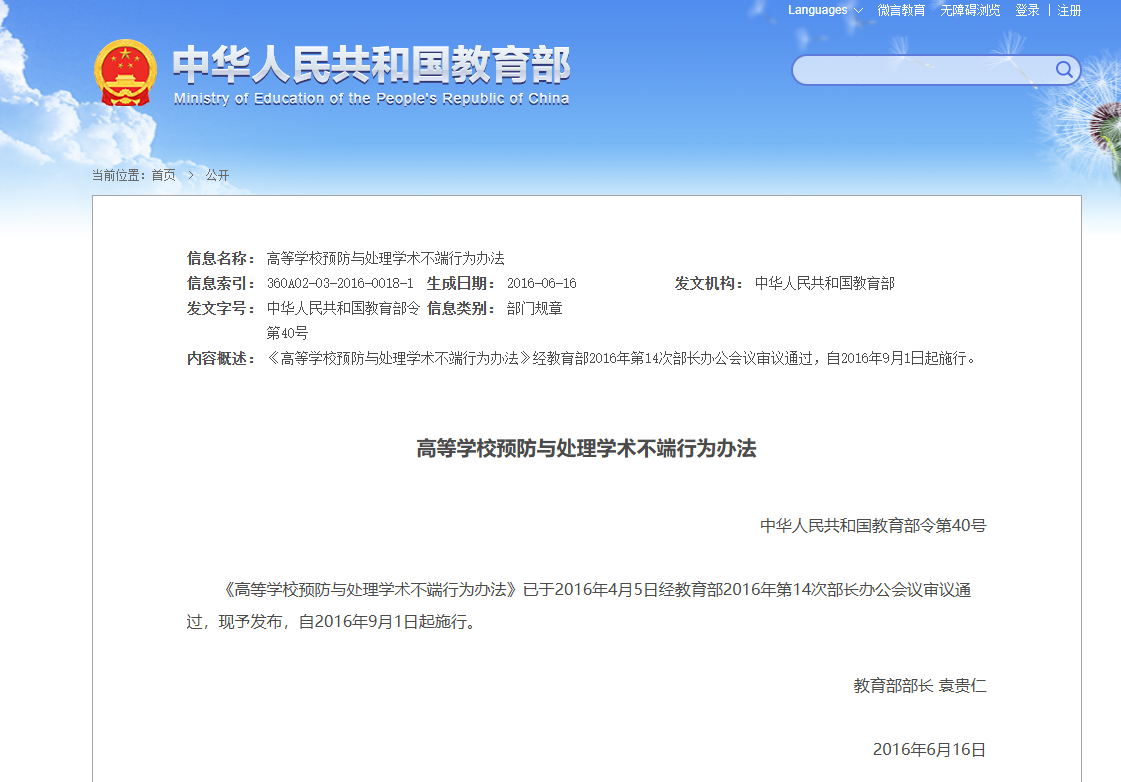This screenshot has width=1121, height=782.
Task: Select 公开 in the breadcrumb path
Action: pos(217,175)
